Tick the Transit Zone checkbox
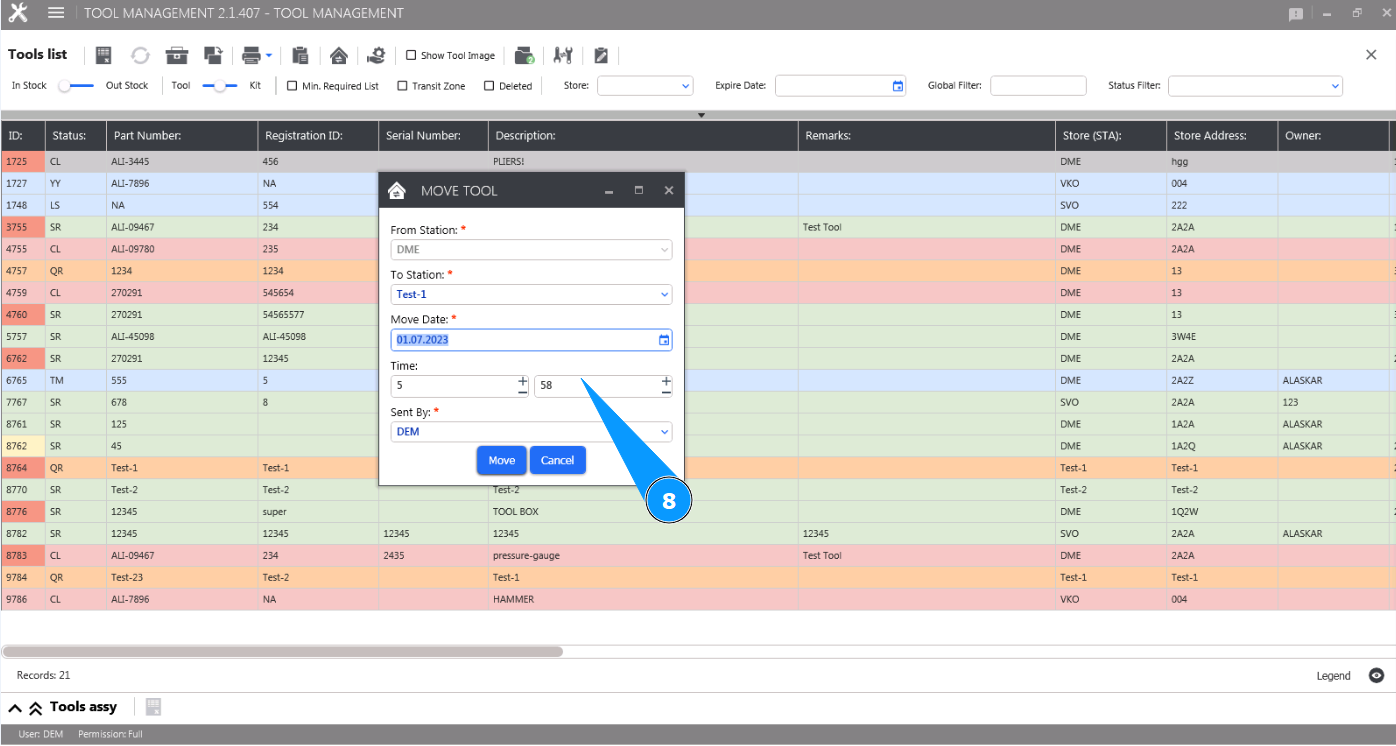Viewport: 1396px width, 746px height. (x=402, y=86)
